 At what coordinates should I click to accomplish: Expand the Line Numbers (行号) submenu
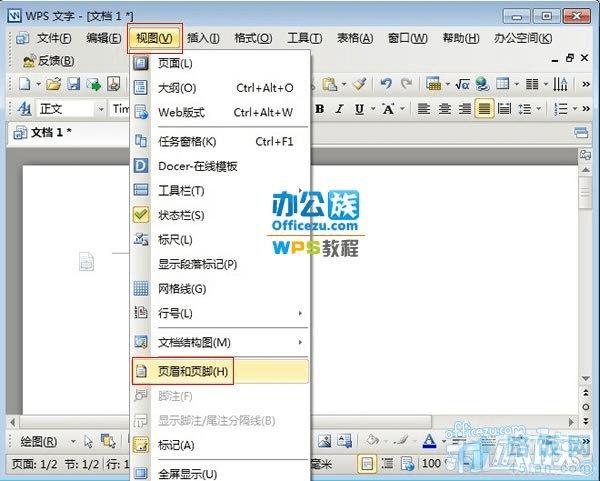point(220,313)
